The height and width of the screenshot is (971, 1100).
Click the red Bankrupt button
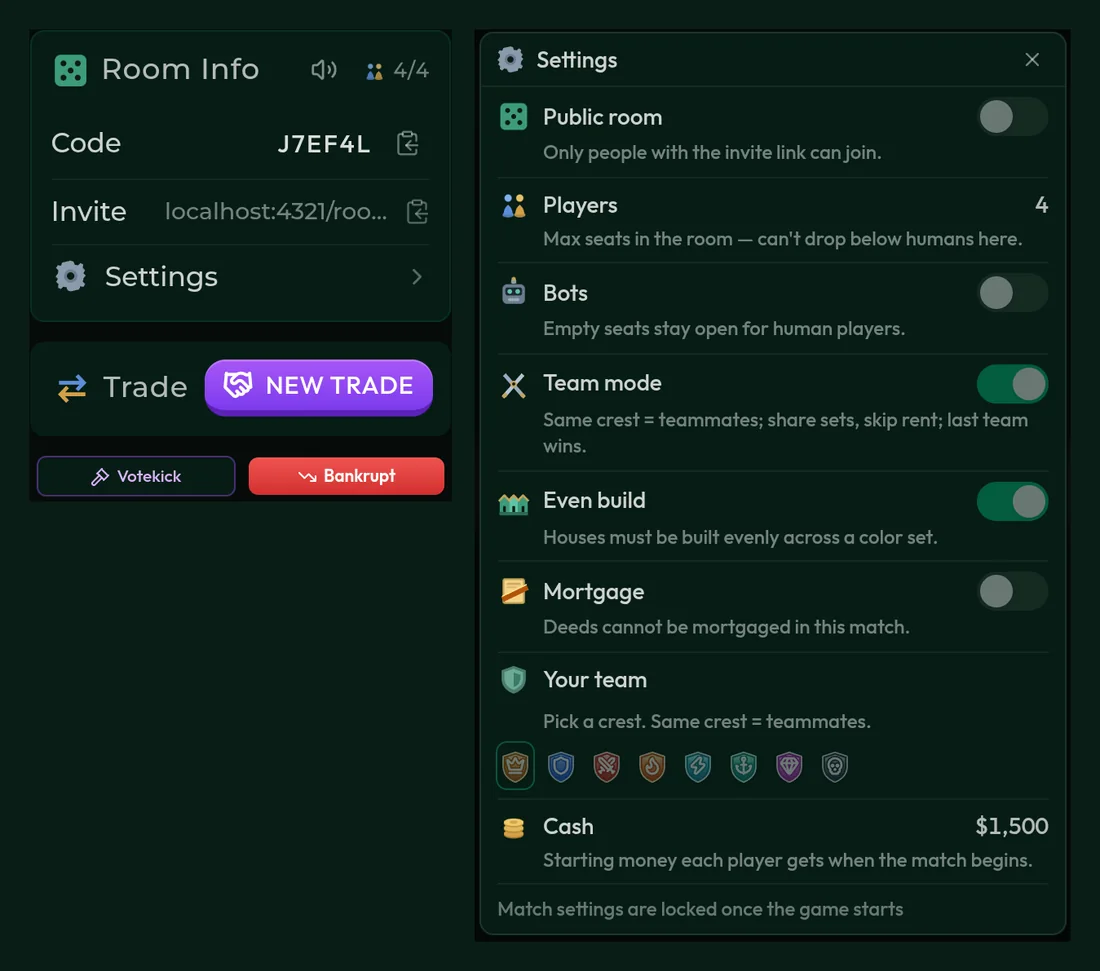click(x=347, y=476)
